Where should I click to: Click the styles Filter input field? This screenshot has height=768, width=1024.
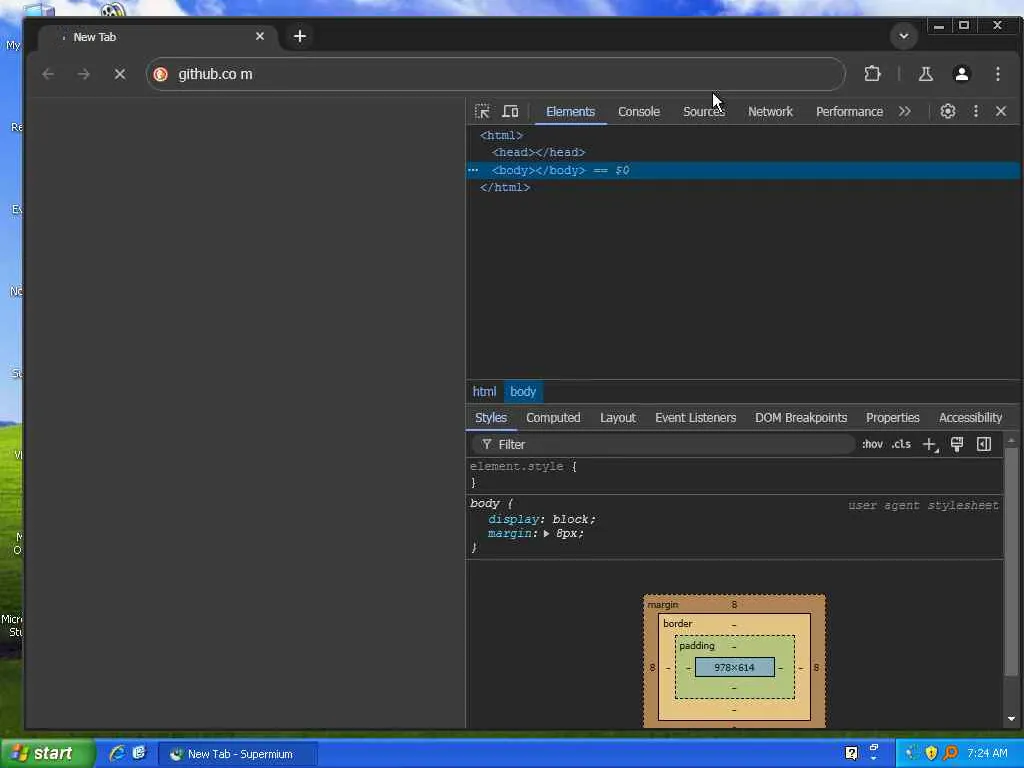tap(670, 444)
